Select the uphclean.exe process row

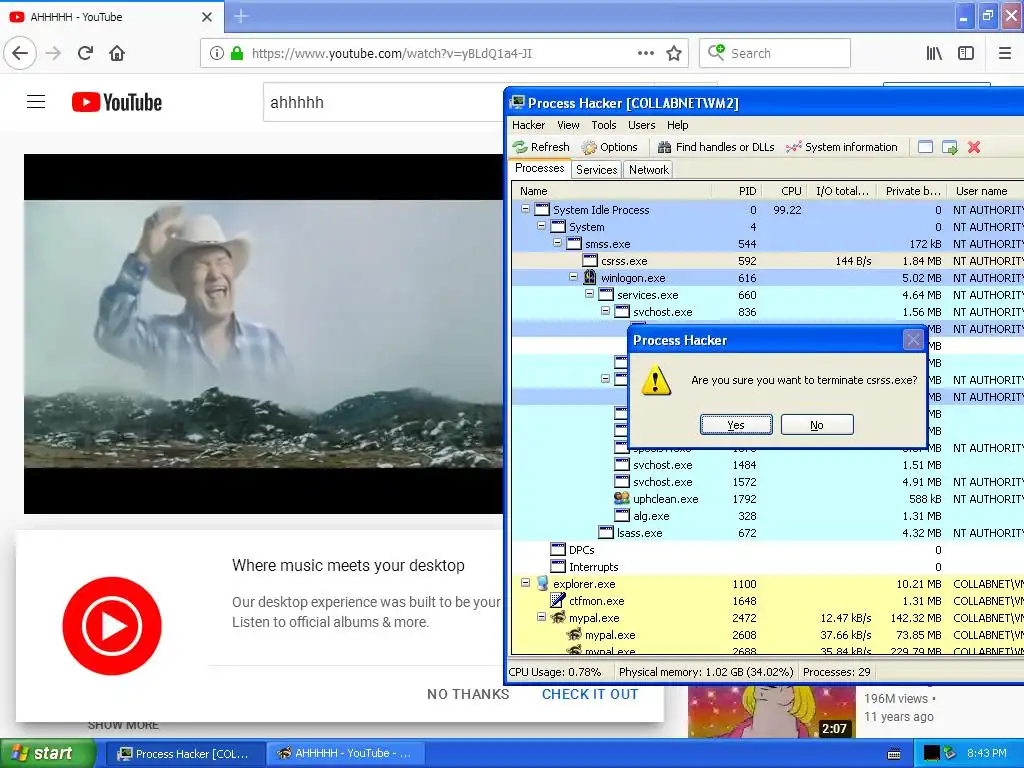767,499
